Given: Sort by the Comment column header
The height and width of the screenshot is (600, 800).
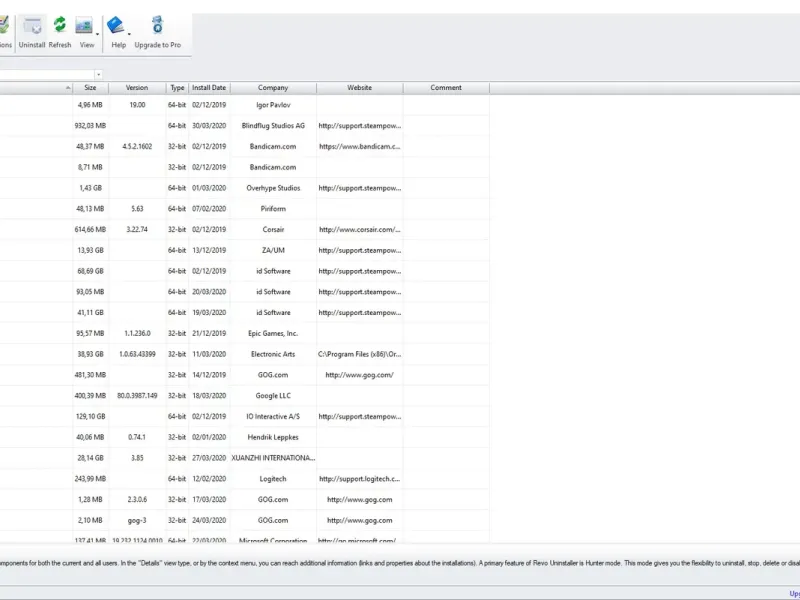Looking at the screenshot, I should (x=446, y=88).
